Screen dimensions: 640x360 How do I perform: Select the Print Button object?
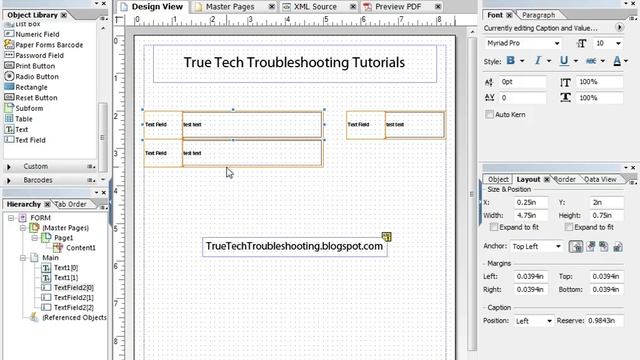point(29,66)
